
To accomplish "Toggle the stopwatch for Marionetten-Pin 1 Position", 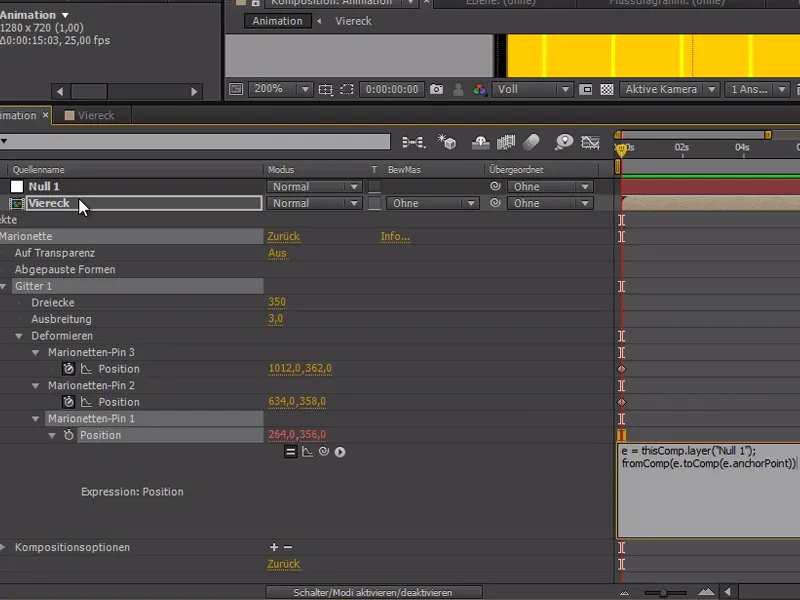I will click(69, 435).
